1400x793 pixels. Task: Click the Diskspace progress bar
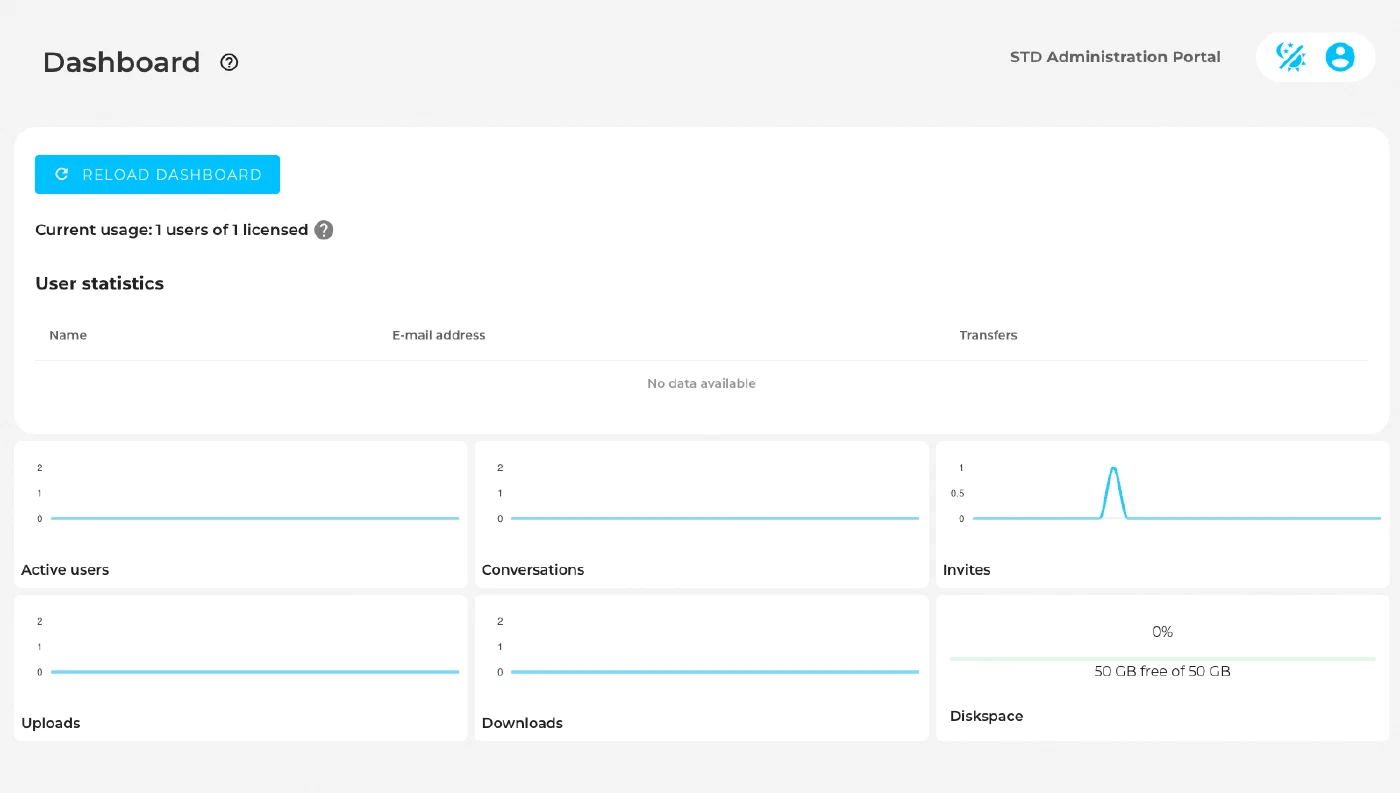(1162, 659)
